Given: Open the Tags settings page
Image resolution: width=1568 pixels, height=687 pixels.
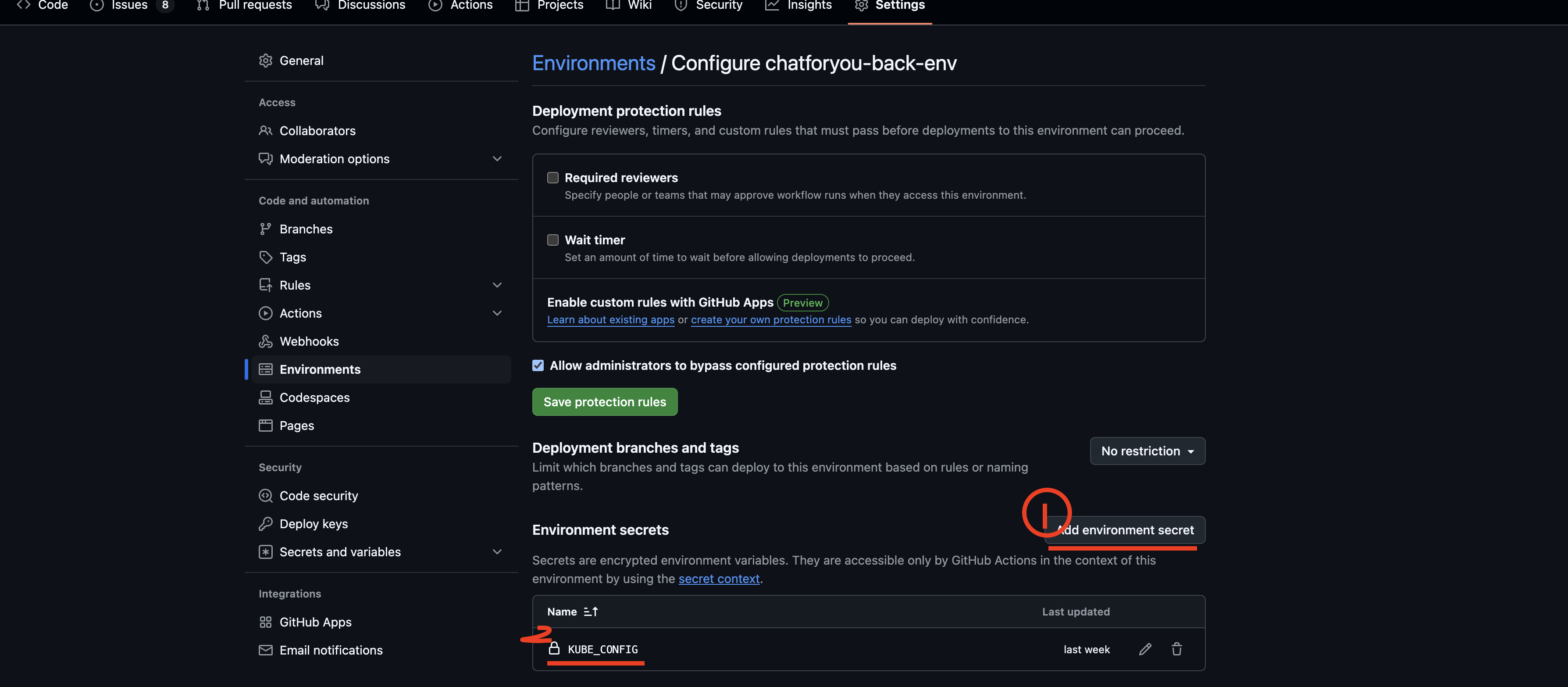Looking at the screenshot, I should coord(292,257).
